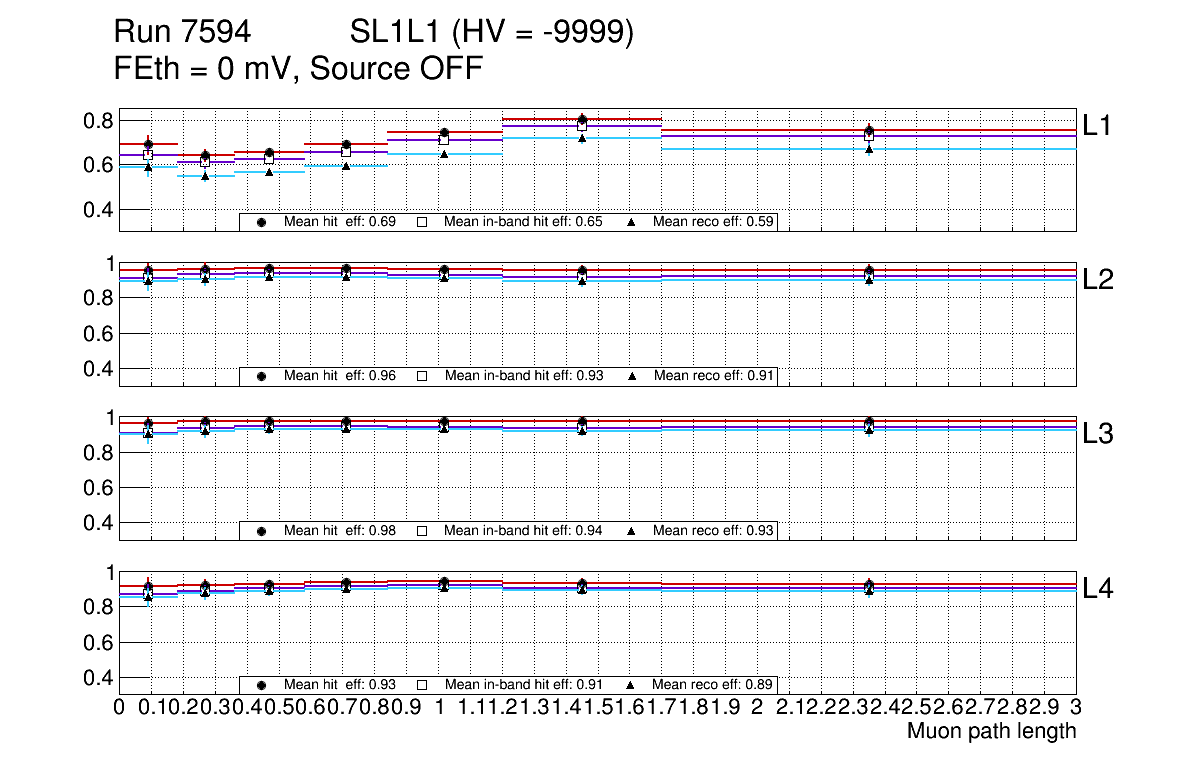1196x772 pixels.
Task: Select the 'Mean reco eff: 0.93' legend entry
Action: click(714, 530)
